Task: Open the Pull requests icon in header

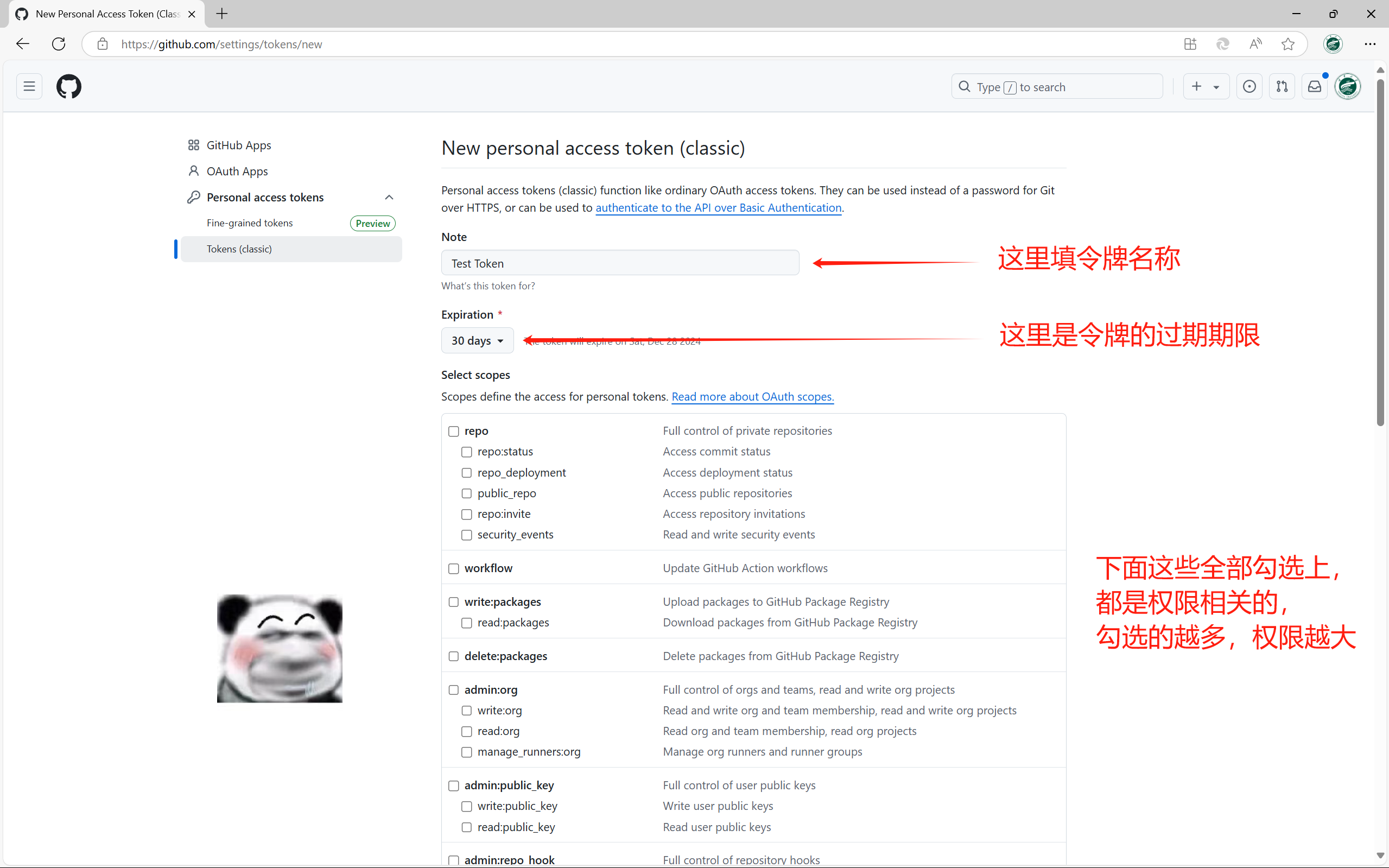Action: (1282, 87)
